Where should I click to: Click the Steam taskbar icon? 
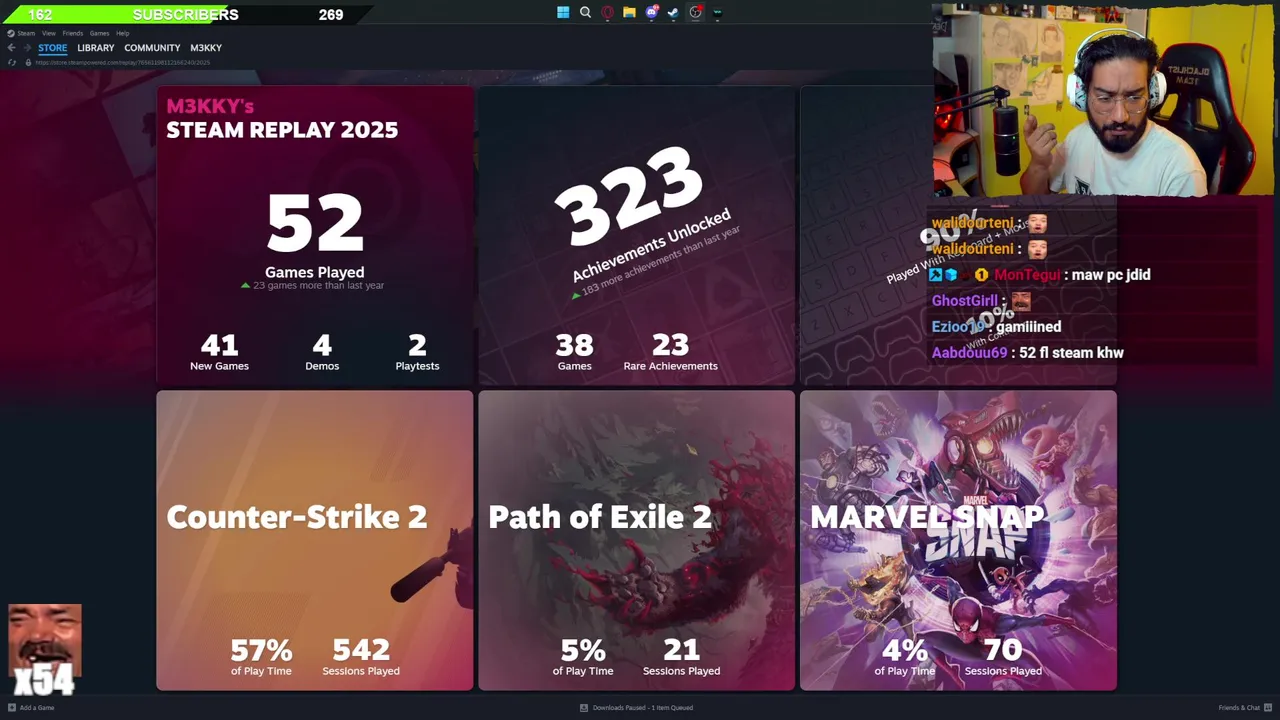click(673, 13)
